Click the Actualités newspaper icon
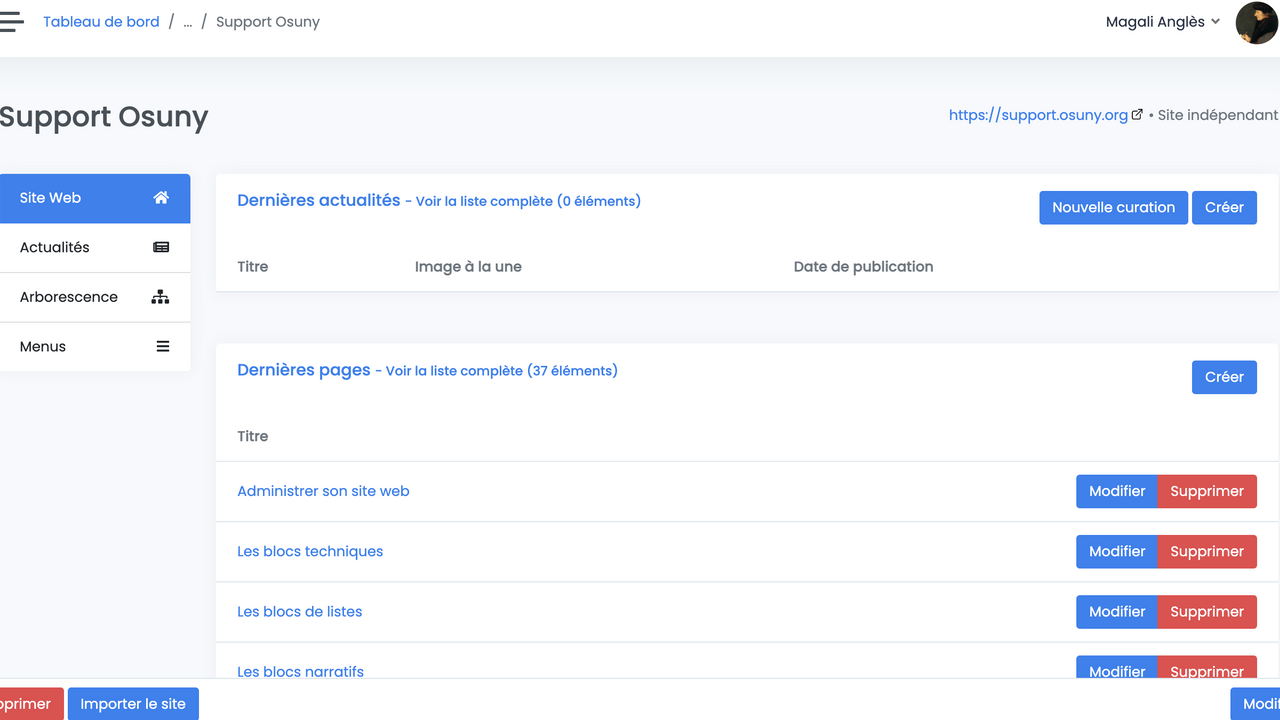1280x720 pixels. [x=161, y=247]
